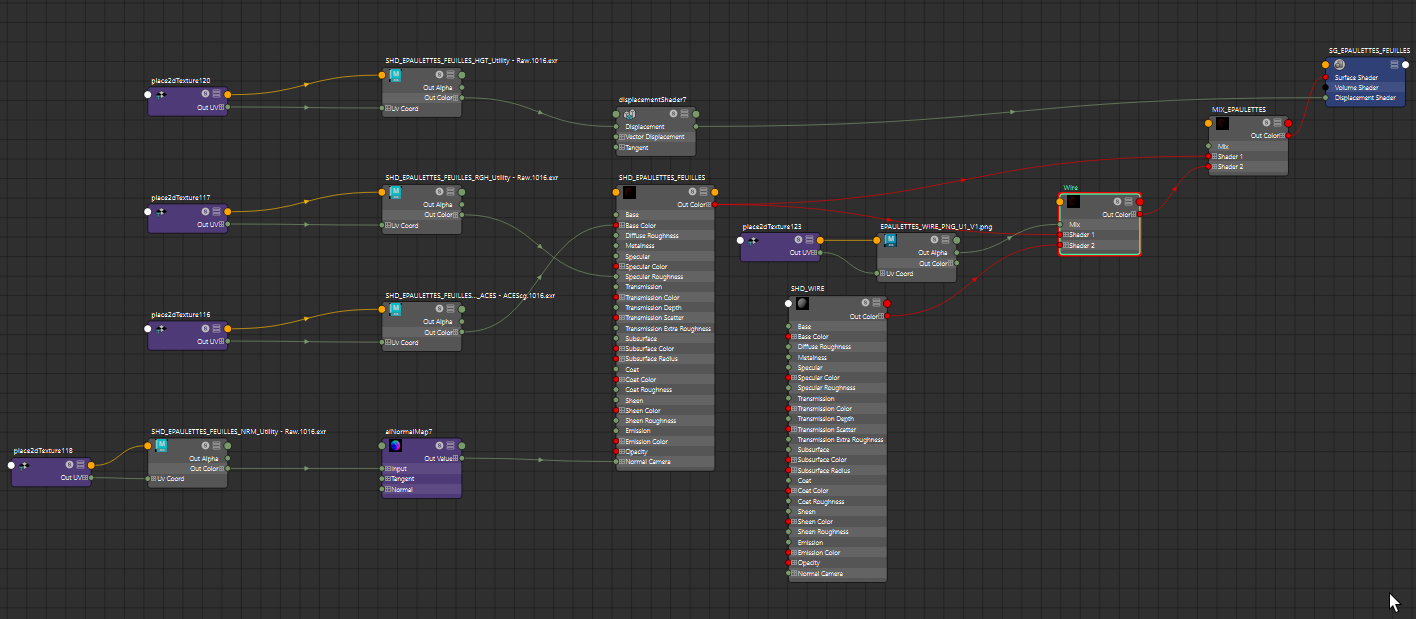Click the Normal Camera input port on SHD_EPAULETTES_FEUILLES
This screenshot has height=619, width=1416.
coord(617,462)
